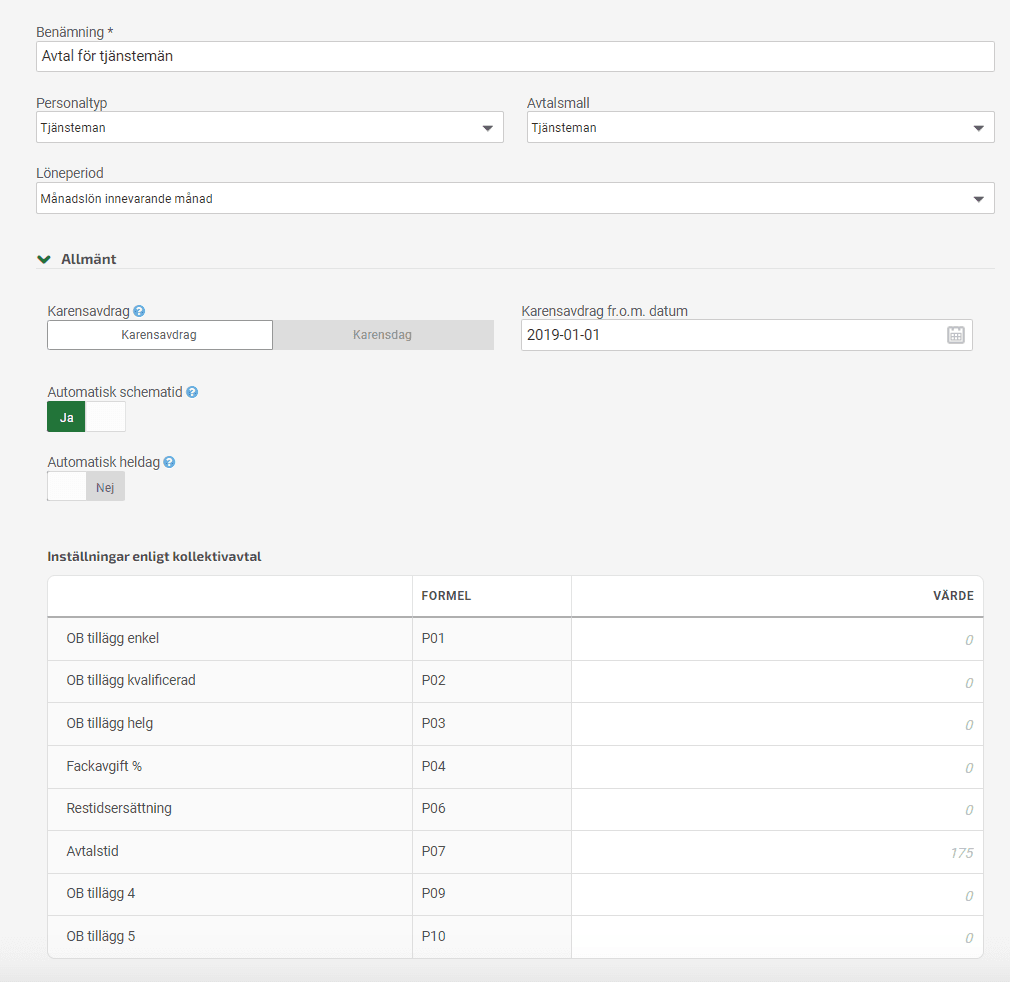The height and width of the screenshot is (982, 1010).
Task: Click the OB tillägg enkel label
Action: pyautogui.click(x=113, y=638)
